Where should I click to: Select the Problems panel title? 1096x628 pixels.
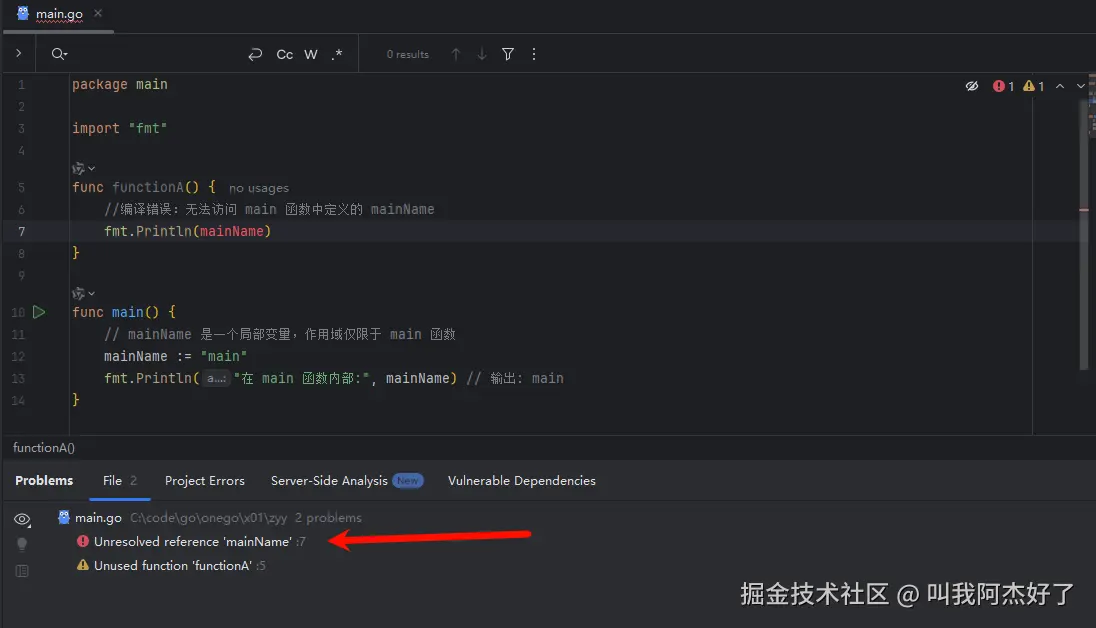[x=44, y=480]
